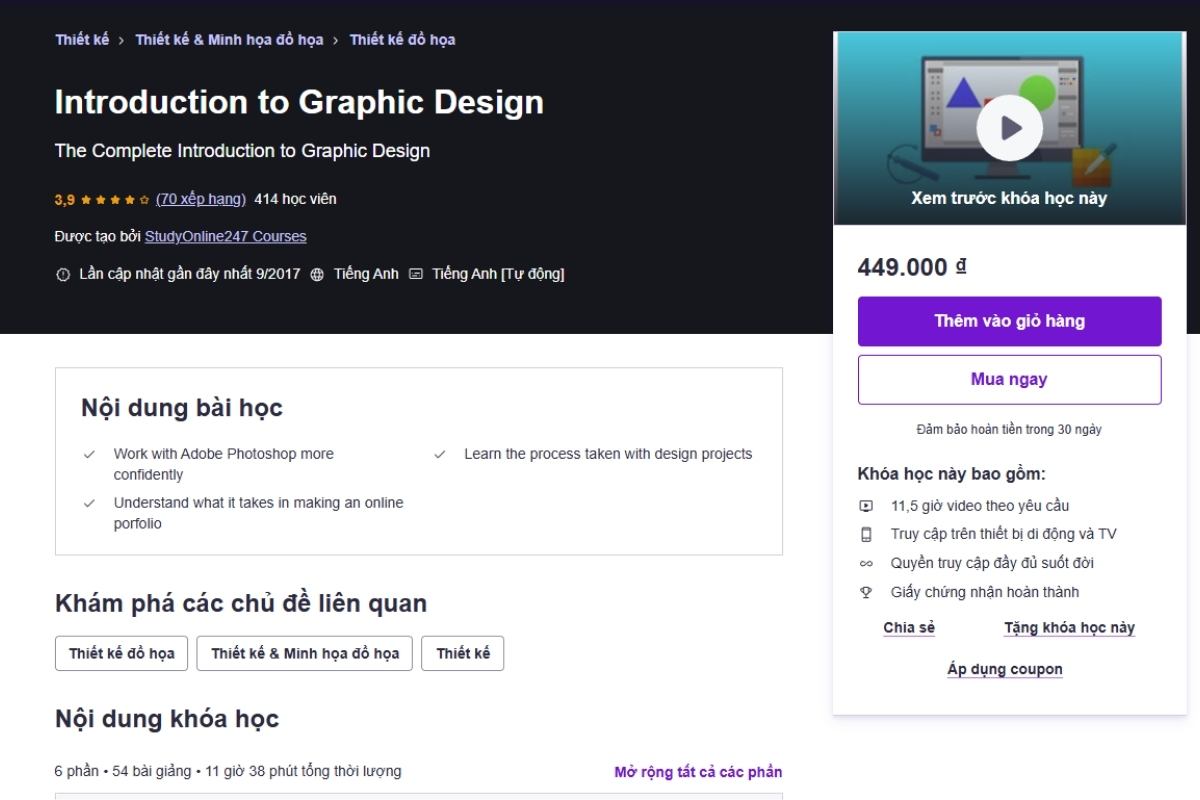
Task: Select the Thiết kế đồ họa topic tag
Action: coord(121,653)
